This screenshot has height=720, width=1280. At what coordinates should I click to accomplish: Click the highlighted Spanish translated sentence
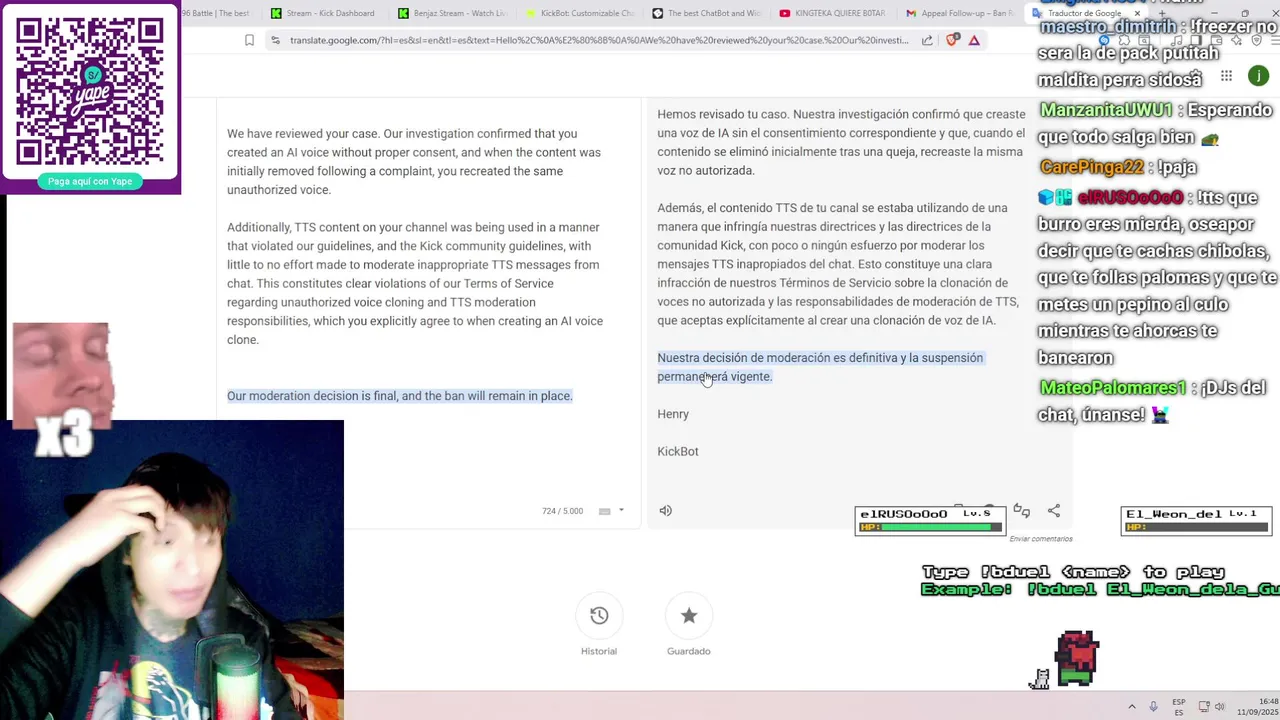point(820,367)
